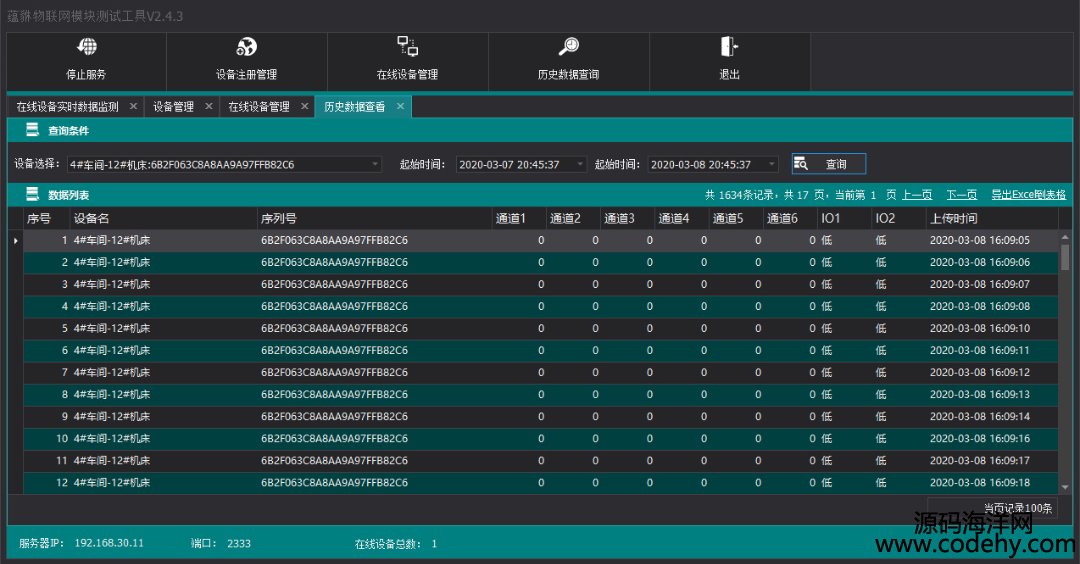Select the row with time 2020-03-08 16:09:16
This screenshot has height=564, width=1080.
click(541, 439)
